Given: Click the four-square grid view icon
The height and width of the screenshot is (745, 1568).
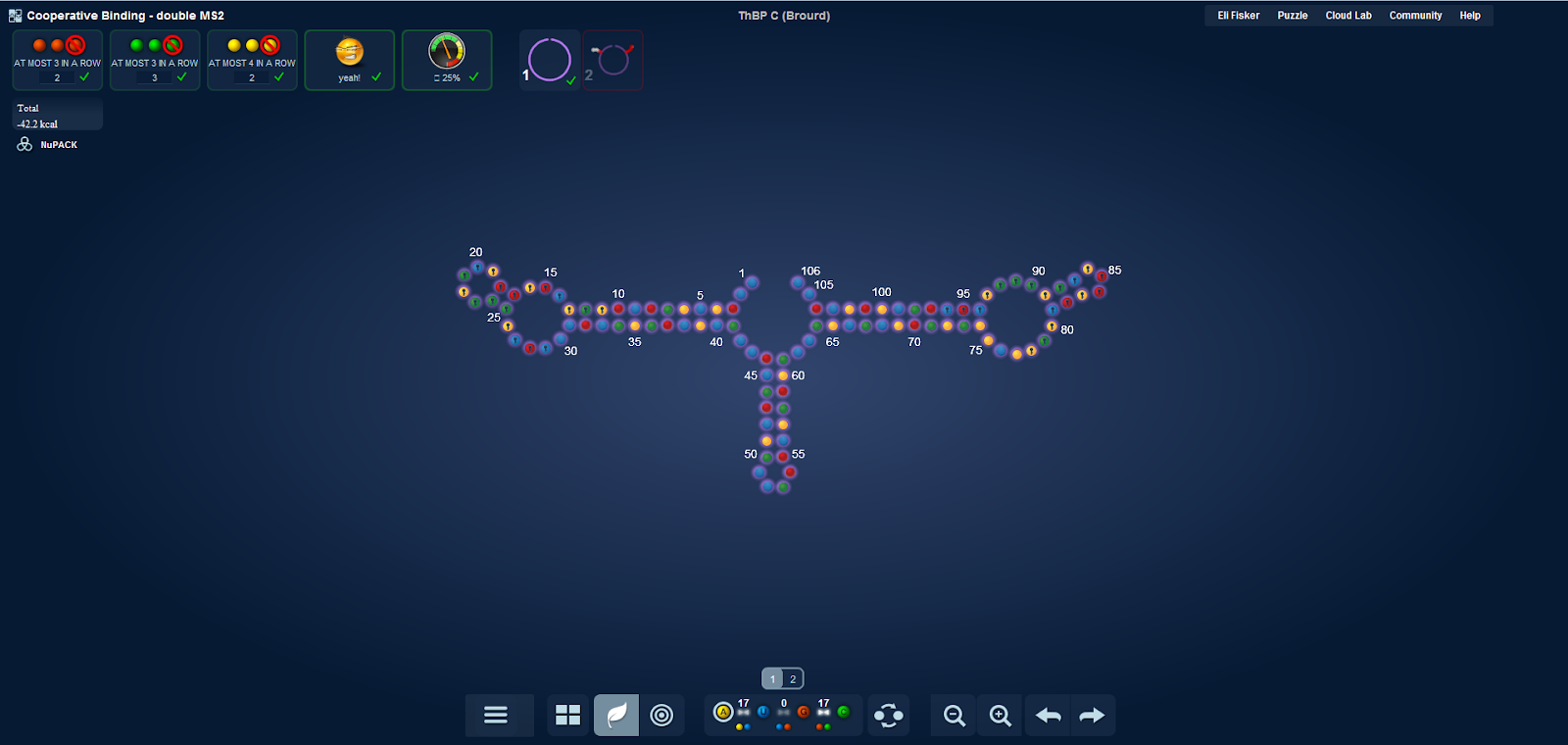Looking at the screenshot, I should 568,716.
